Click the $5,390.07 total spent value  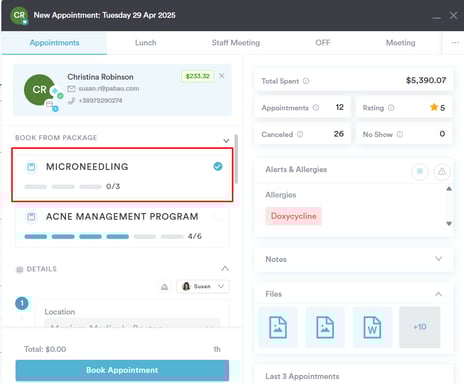point(426,80)
